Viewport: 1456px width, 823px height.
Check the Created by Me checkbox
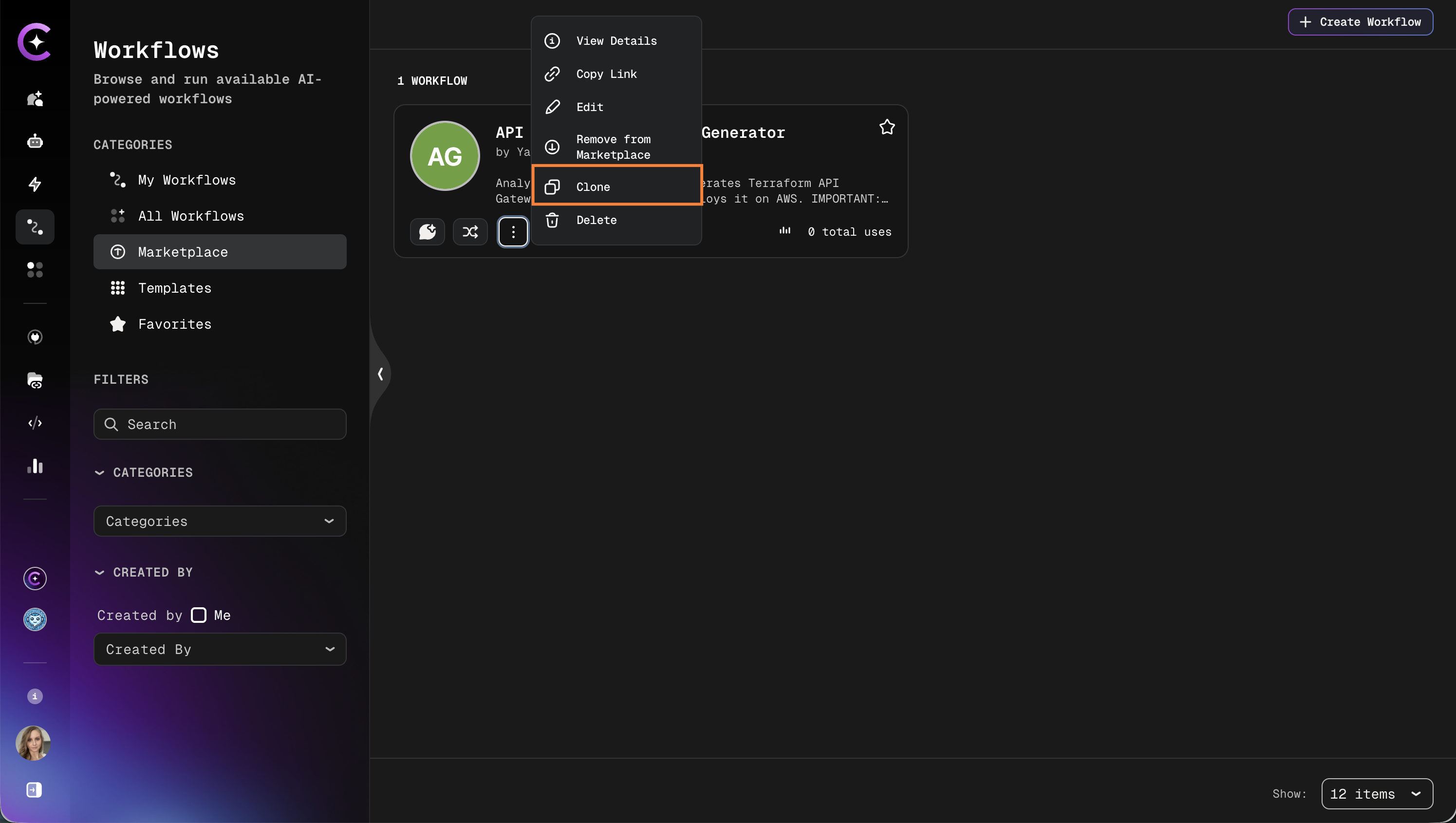pyautogui.click(x=199, y=615)
